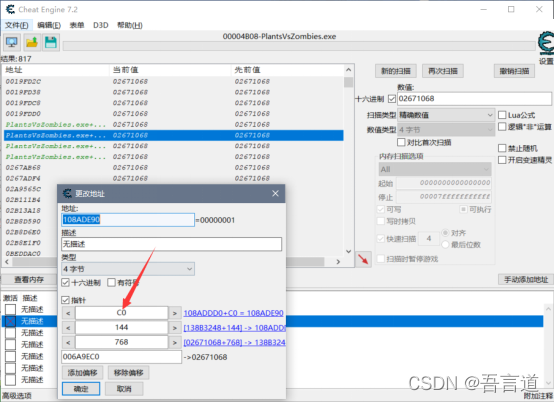Click the 添加偏移 button

click(x=82, y=373)
